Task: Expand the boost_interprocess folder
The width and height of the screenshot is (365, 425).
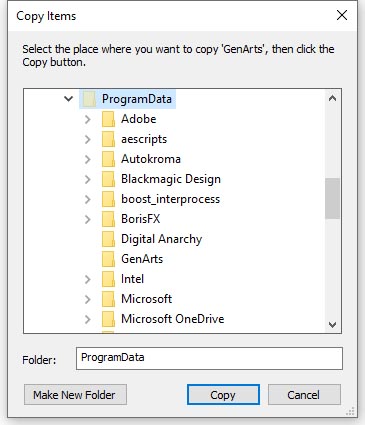Action: click(x=88, y=199)
